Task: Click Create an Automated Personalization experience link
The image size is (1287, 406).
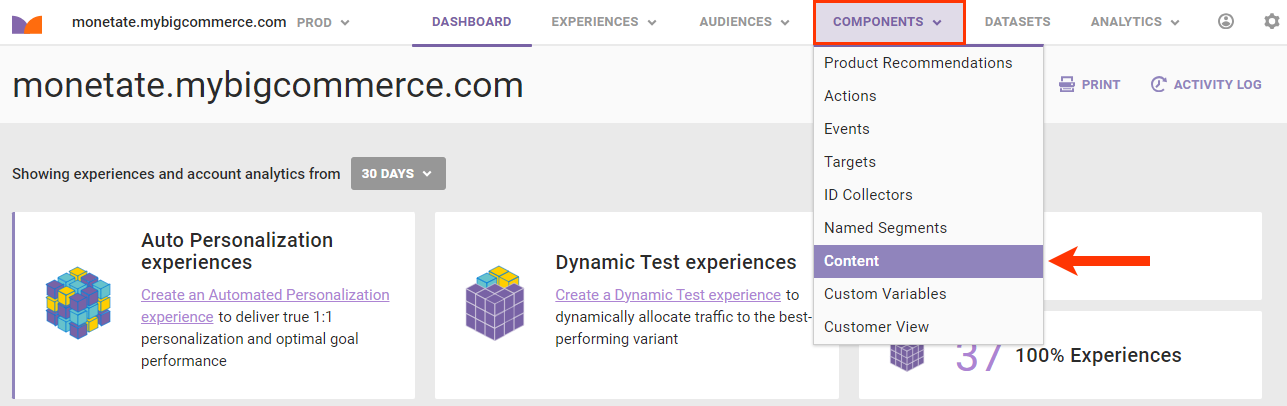Action: click(x=265, y=305)
